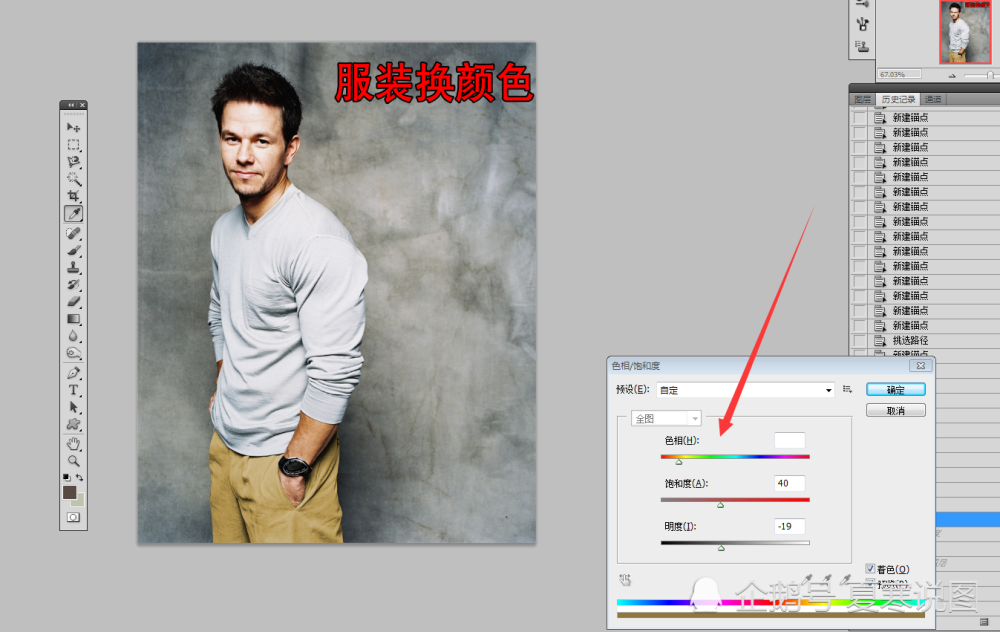Click the 色相 hue slider handle
This screenshot has width=1000, height=632.
click(x=679, y=462)
